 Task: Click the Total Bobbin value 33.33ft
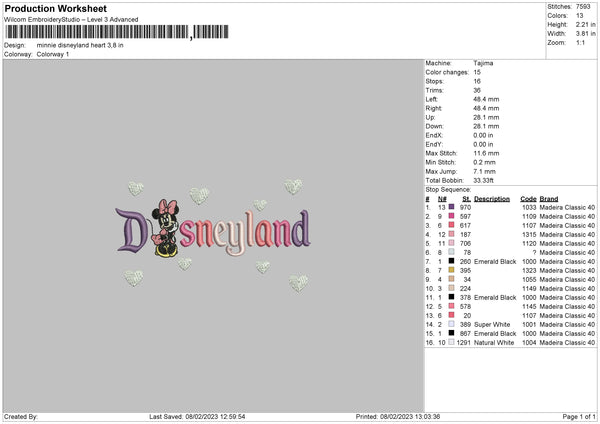tap(484, 180)
